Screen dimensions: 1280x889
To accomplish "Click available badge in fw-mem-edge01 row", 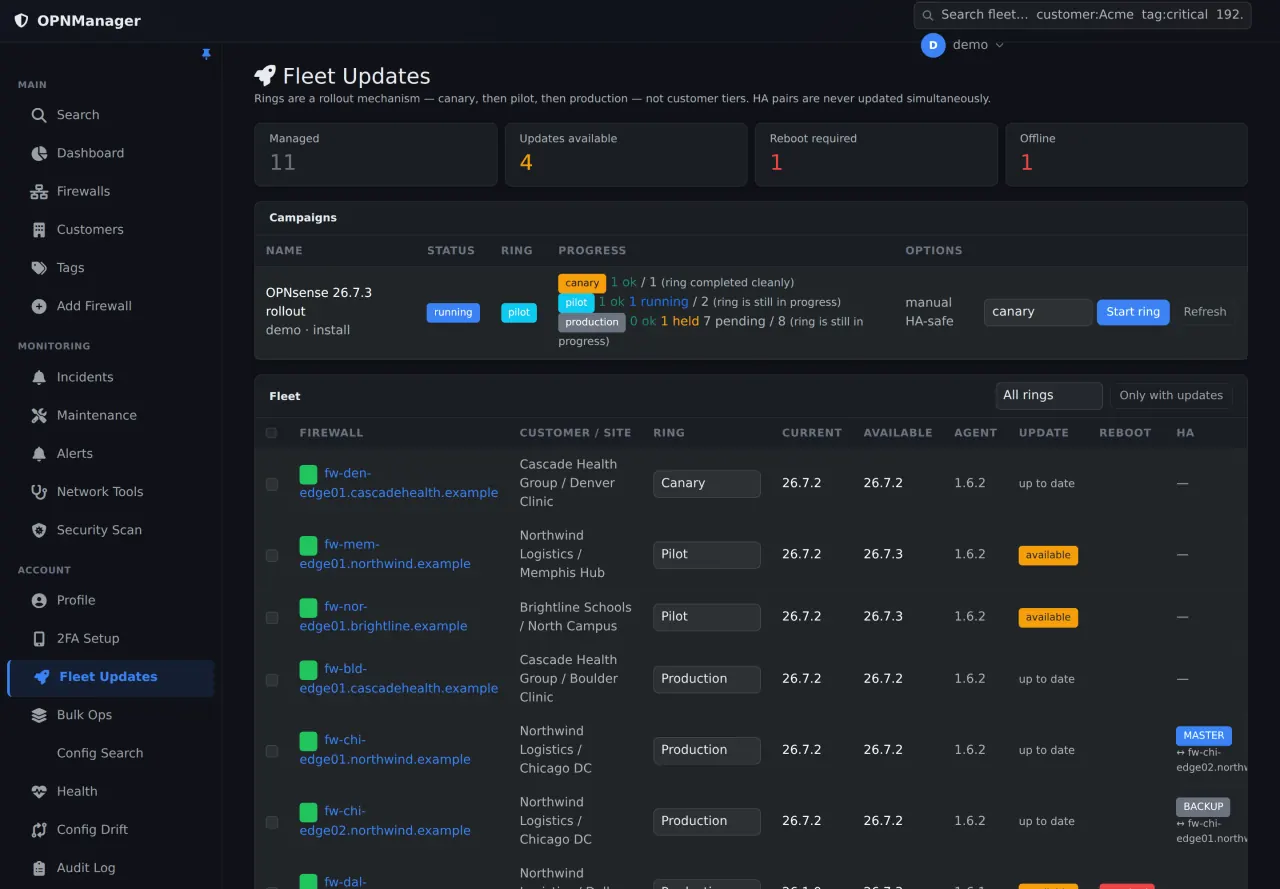I will (x=1048, y=555).
